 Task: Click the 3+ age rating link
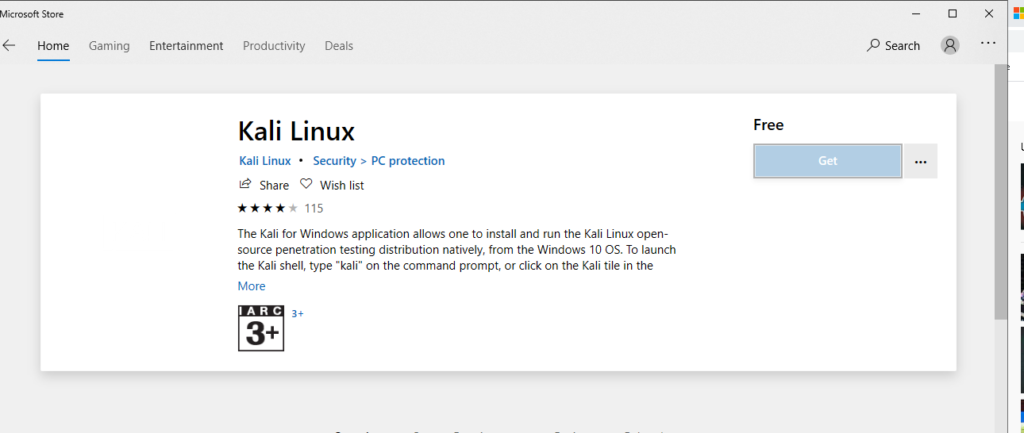point(297,313)
